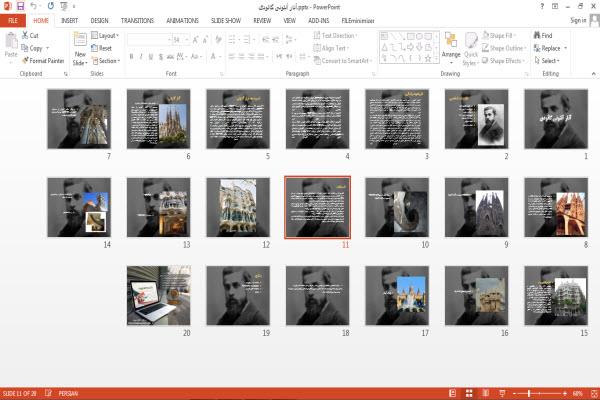Screen dimensions: 600x400
Task: Click zoom in plus button
Action: coord(564,393)
